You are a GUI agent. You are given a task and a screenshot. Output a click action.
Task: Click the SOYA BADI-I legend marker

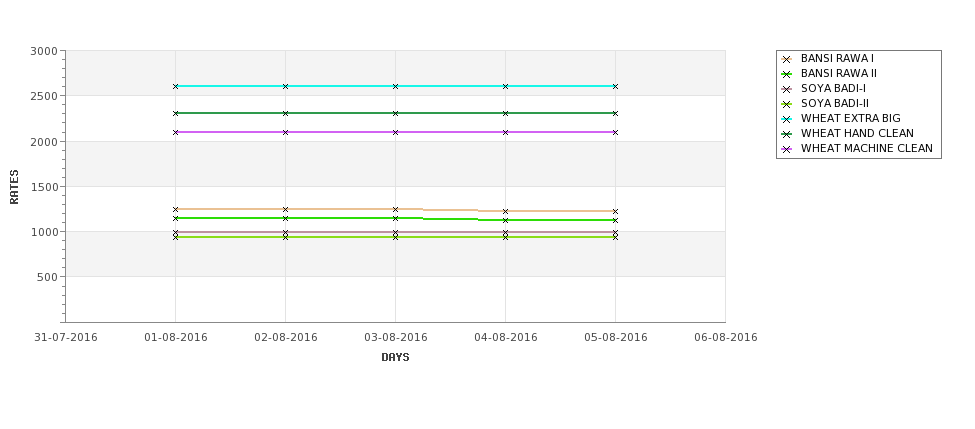[x=786, y=89]
